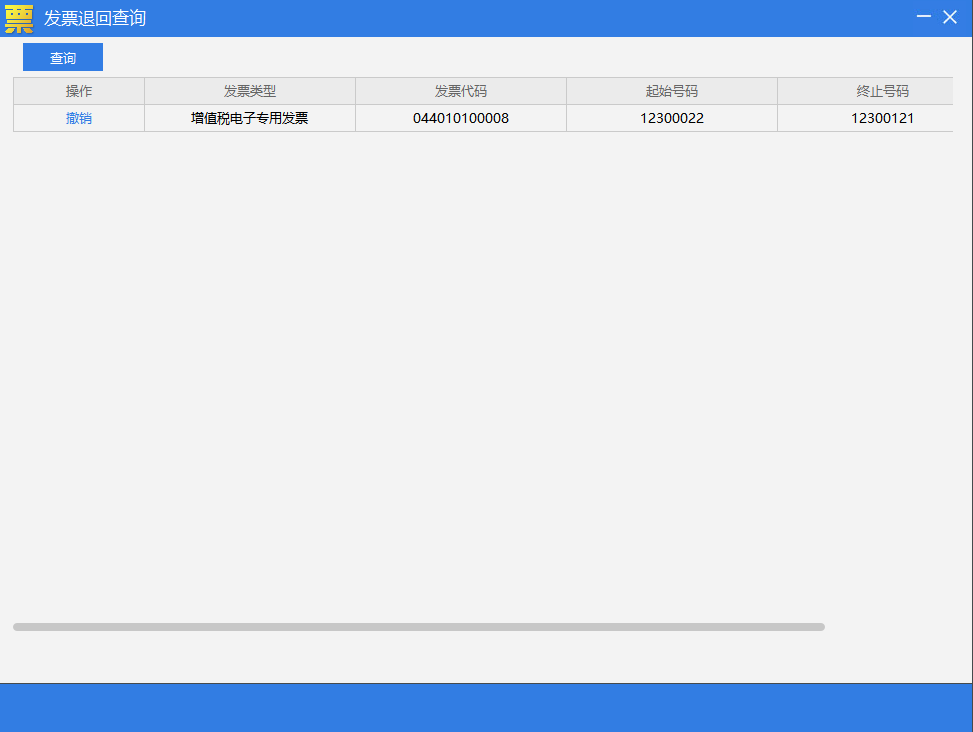Screen dimensions: 973x732
Task: Click the 终止号码 column header
Action: tap(866, 91)
